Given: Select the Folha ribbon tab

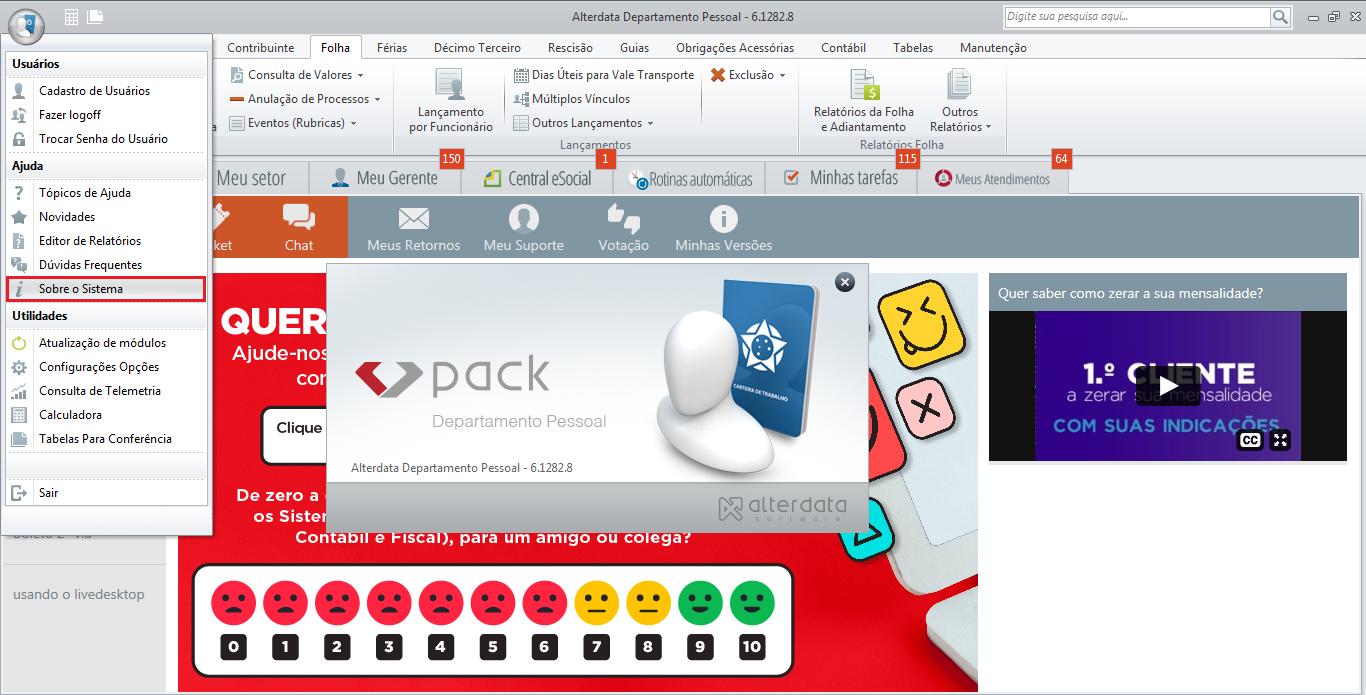Looking at the screenshot, I should pos(336,48).
